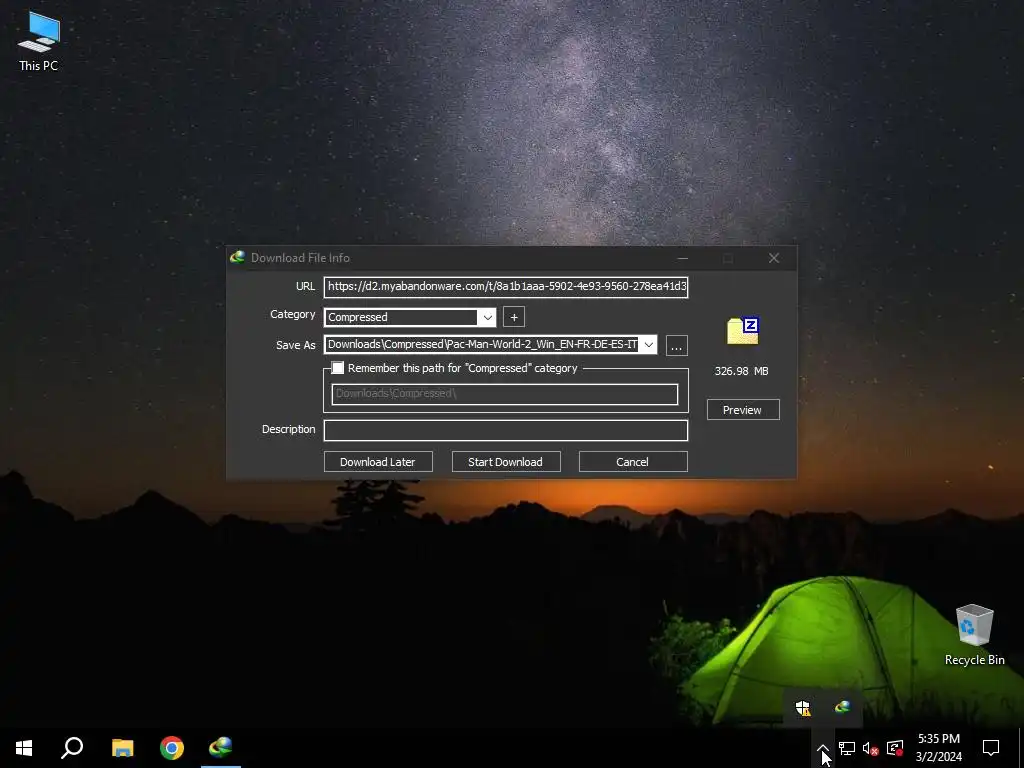The width and height of the screenshot is (1024, 768).
Task: Minimize the Download File Info dialog
Action: pos(682,258)
